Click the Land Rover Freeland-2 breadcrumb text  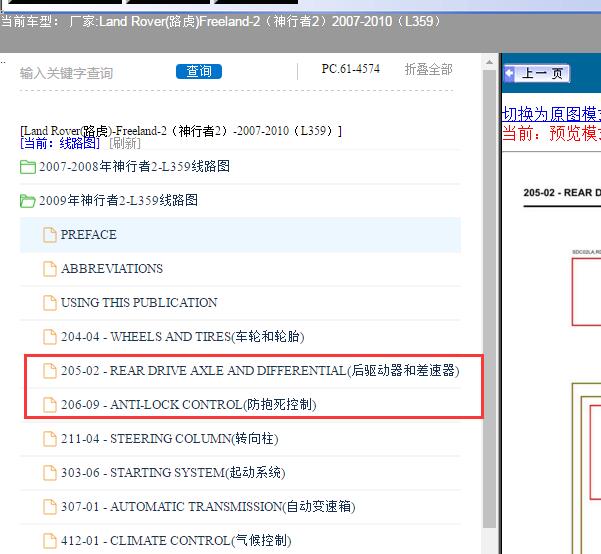point(181,131)
